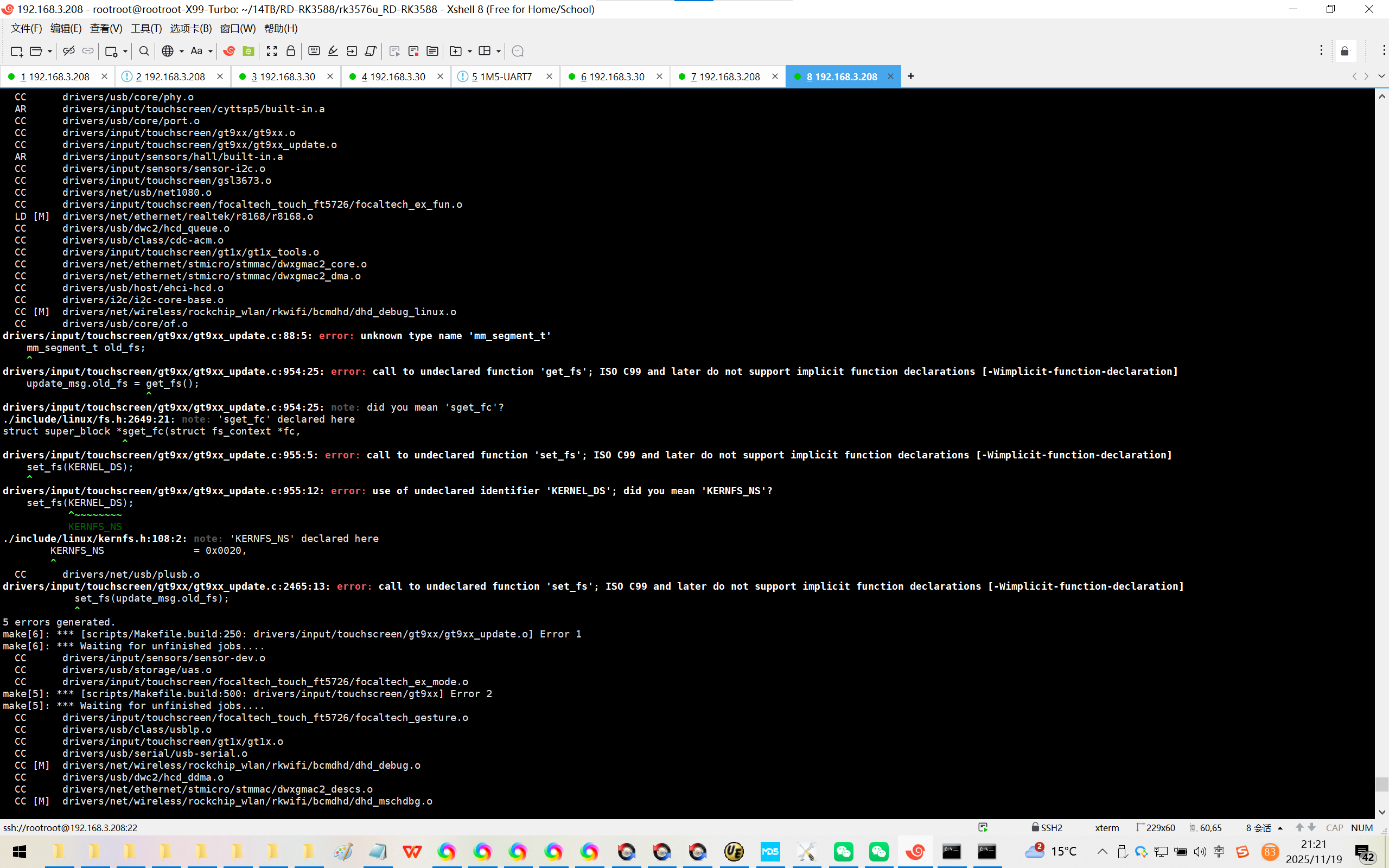Open WeChat from the taskbar
This screenshot has height=868, width=1389.
click(x=843, y=851)
